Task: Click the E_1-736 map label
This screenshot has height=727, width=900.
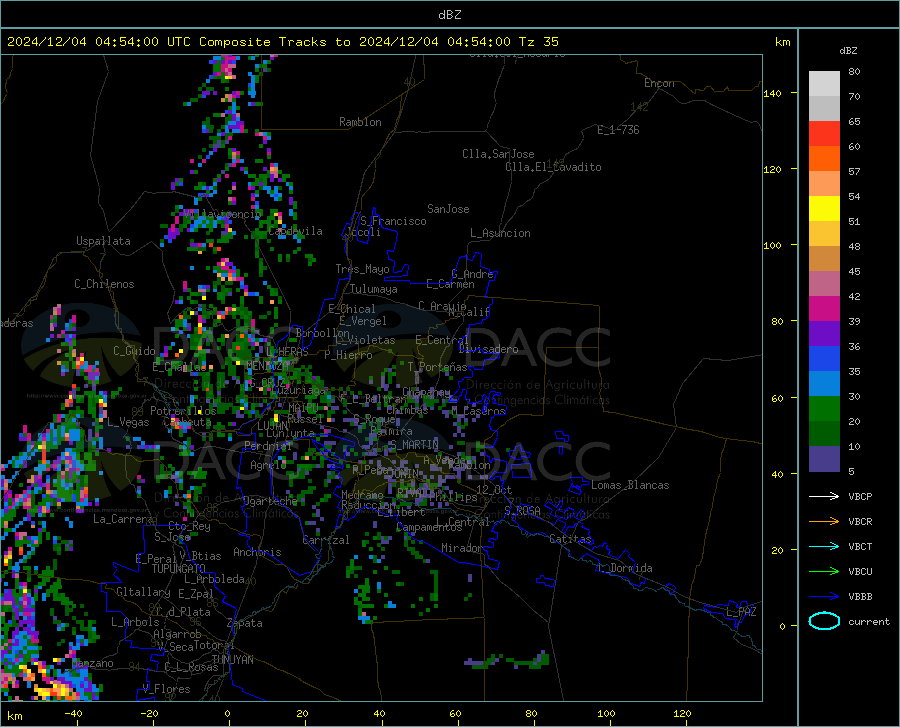Action: [x=618, y=130]
